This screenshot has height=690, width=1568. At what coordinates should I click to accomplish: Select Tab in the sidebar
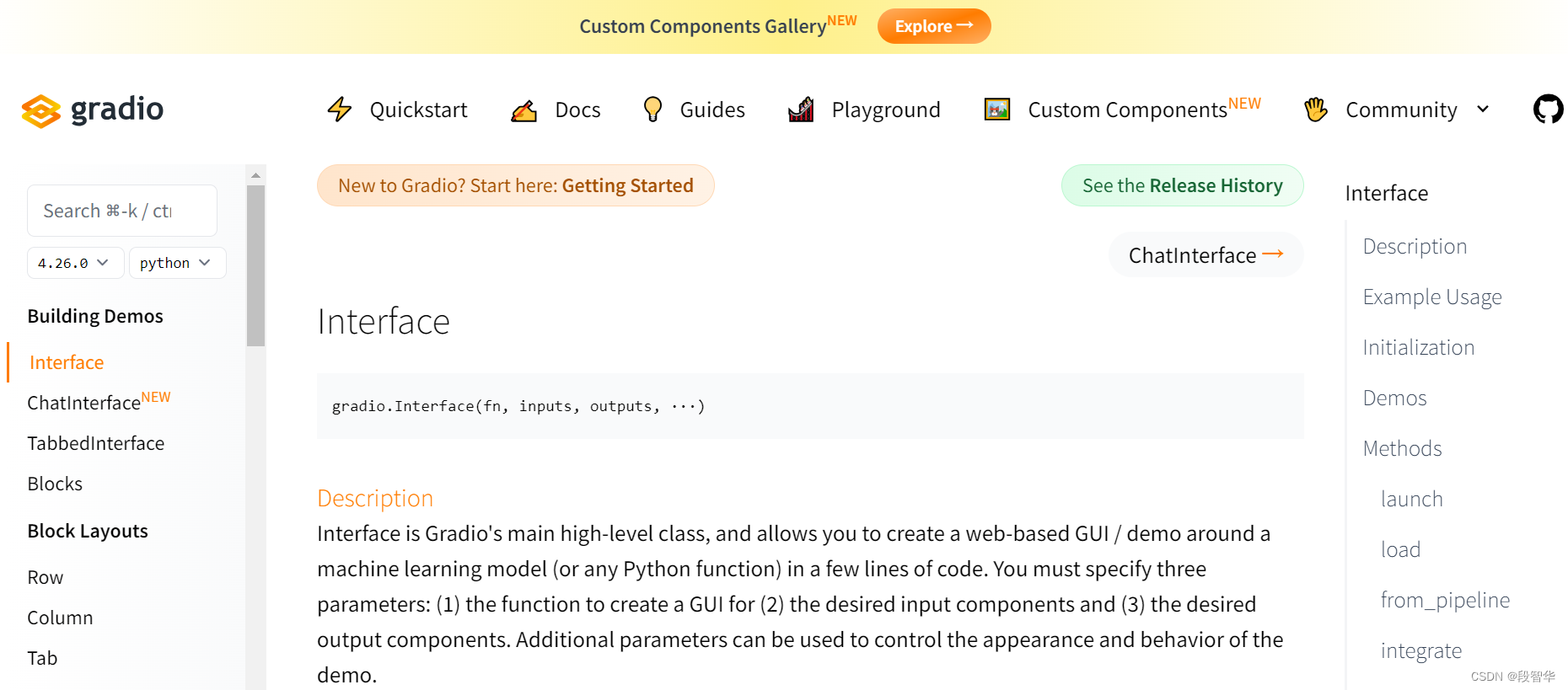click(x=42, y=658)
